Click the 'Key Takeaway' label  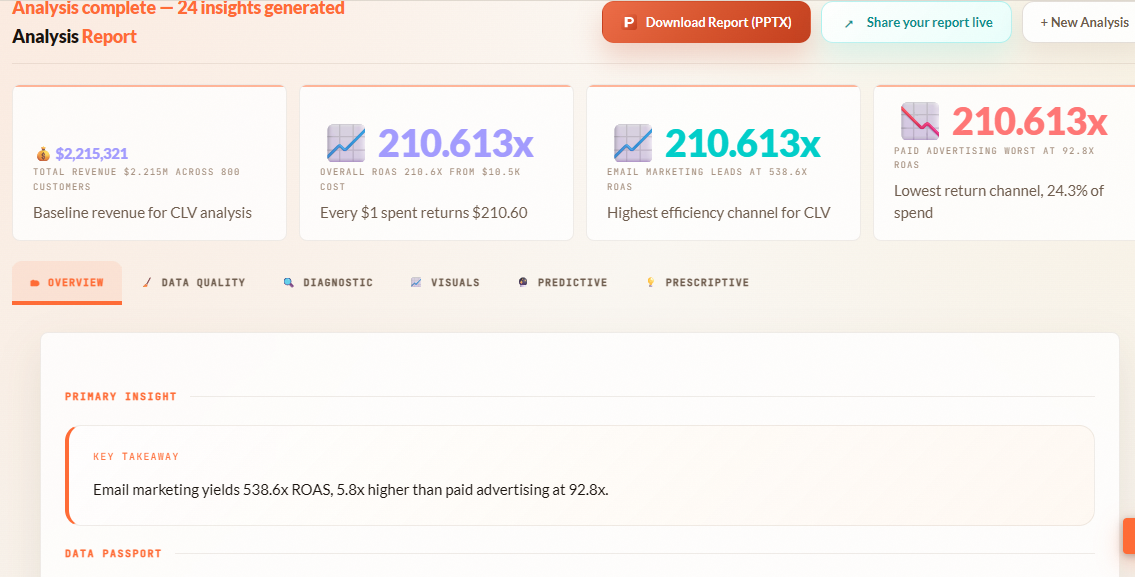[136, 457]
